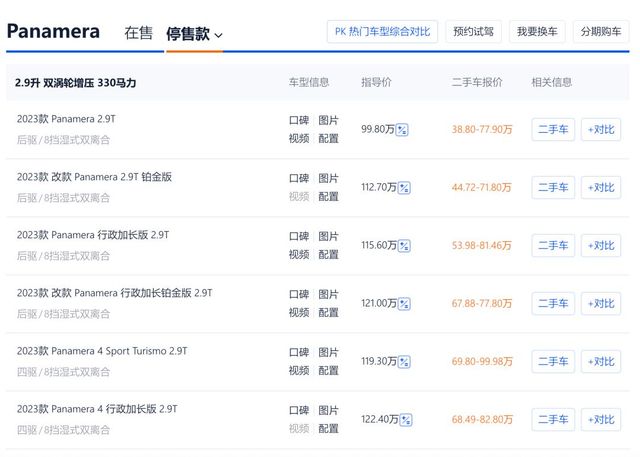Open 口碑 link for 2023款 Panamera 2.9T
This screenshot has width=640, height=457.
tap(299, 120)
